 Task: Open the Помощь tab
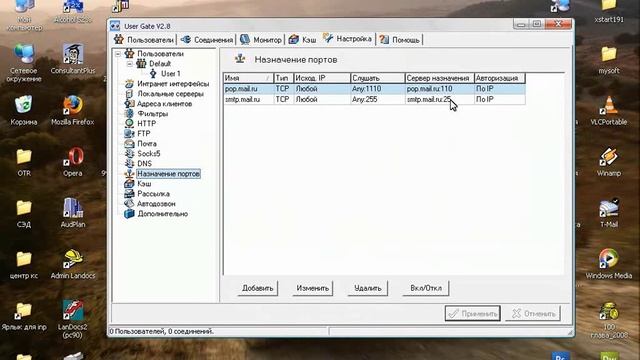pos(400,40)
